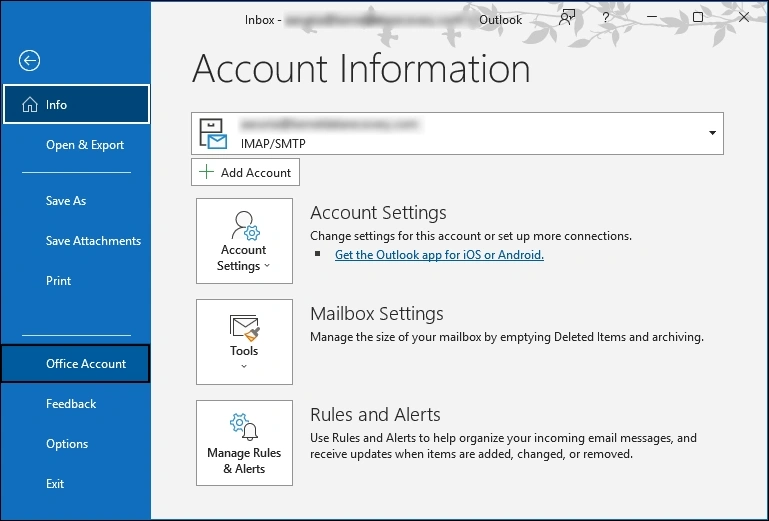
Task: Open the Coming Soon feedback icon in title bar
Action: pos(567,18)
